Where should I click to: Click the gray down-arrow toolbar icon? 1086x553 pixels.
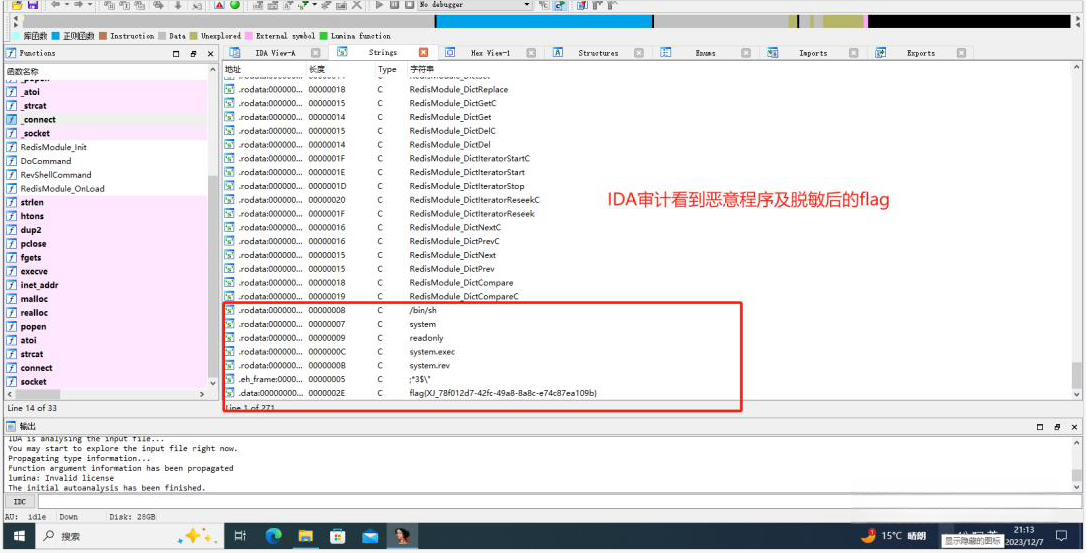(x=177, y=5)
